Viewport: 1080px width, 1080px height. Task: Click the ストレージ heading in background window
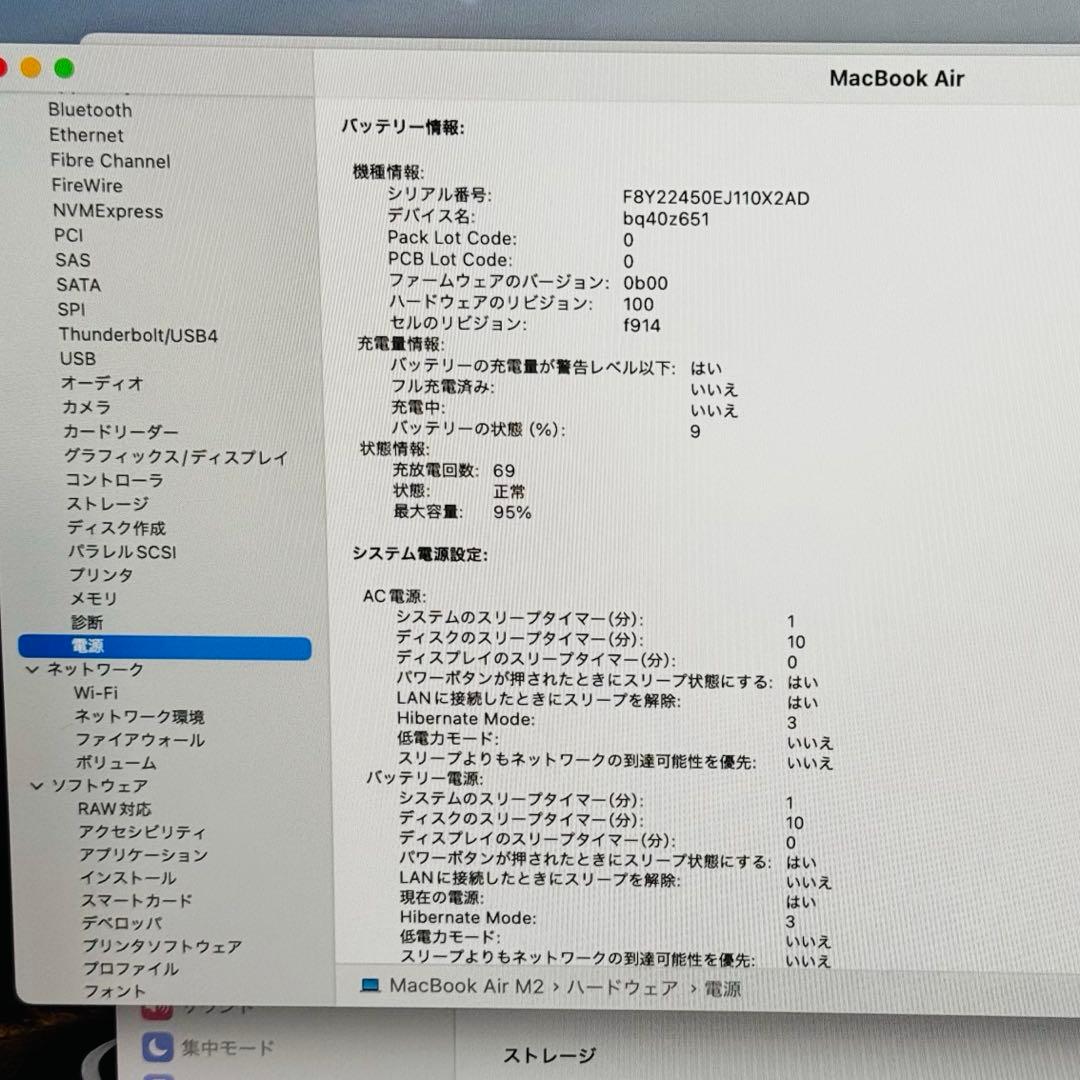549,1055
